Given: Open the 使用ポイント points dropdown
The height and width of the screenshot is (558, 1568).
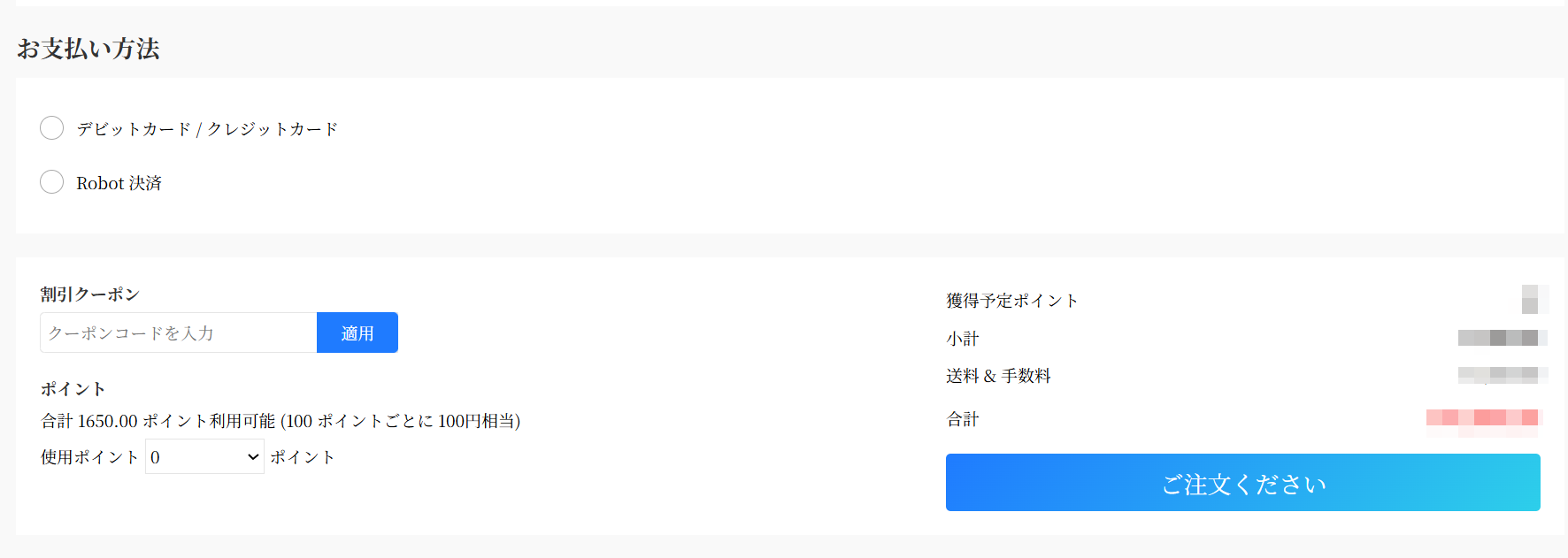Looking at the screenshot, I should [x=204, y=456].
